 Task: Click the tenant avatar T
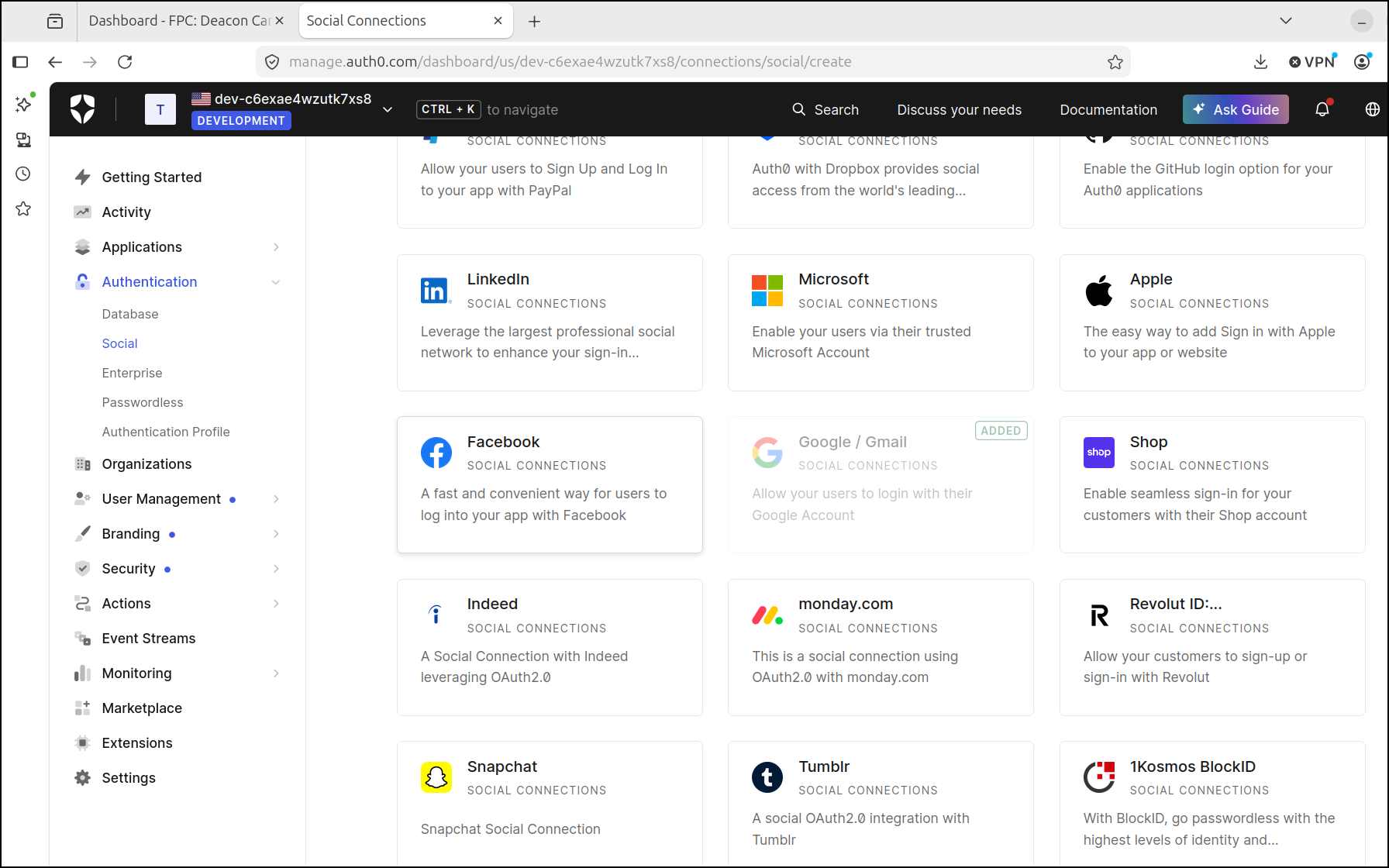pyautogui.click(x=160, y=109)
